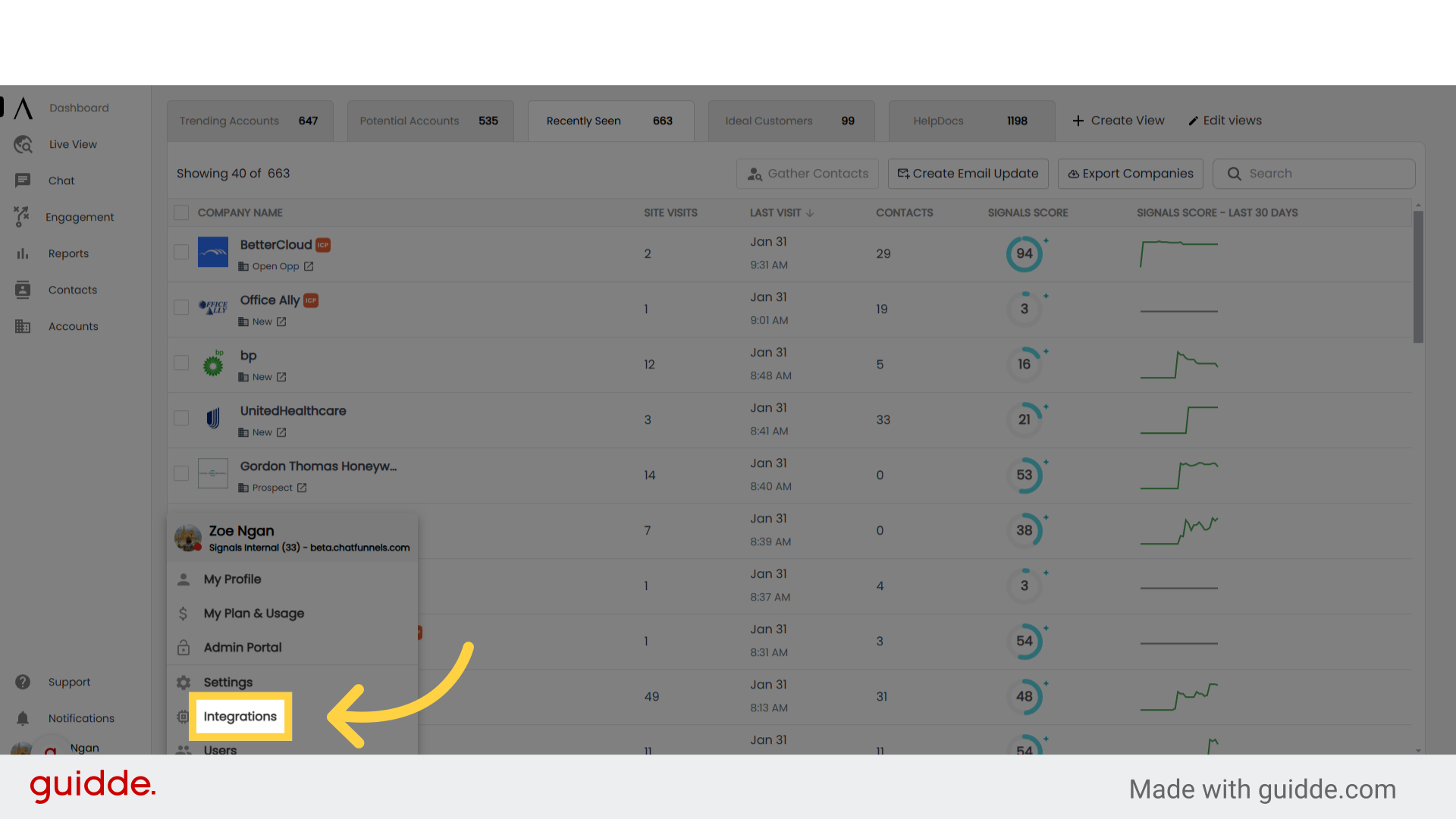1456x819 pixels.
Task: Click the Create Email Update button
Action: coord(968,174)
